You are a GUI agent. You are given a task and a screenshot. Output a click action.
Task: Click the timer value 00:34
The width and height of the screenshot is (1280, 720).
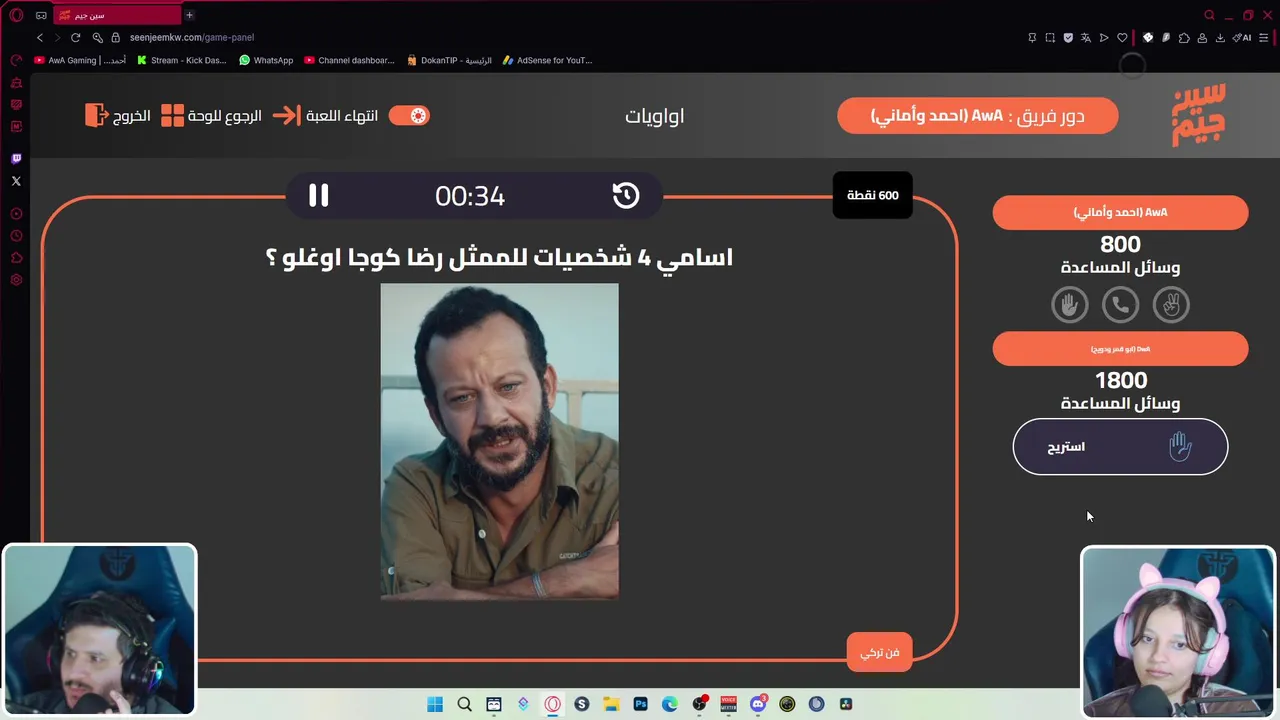pos(470,196)
